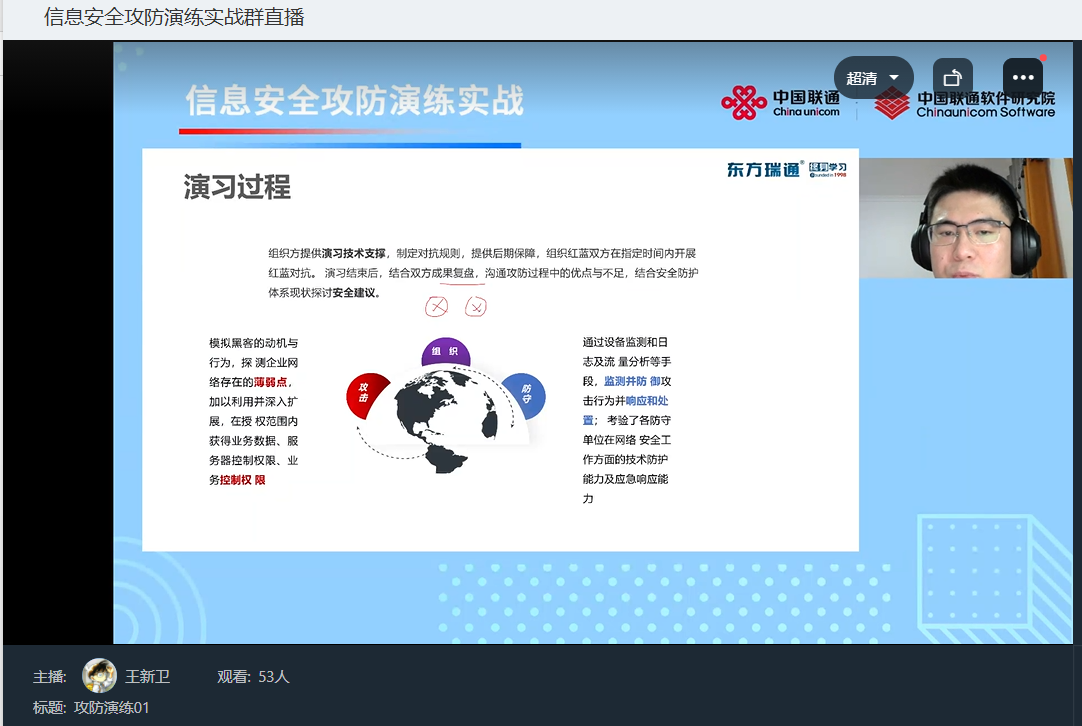Click the stream title 攻防演练01

[112, 707]
